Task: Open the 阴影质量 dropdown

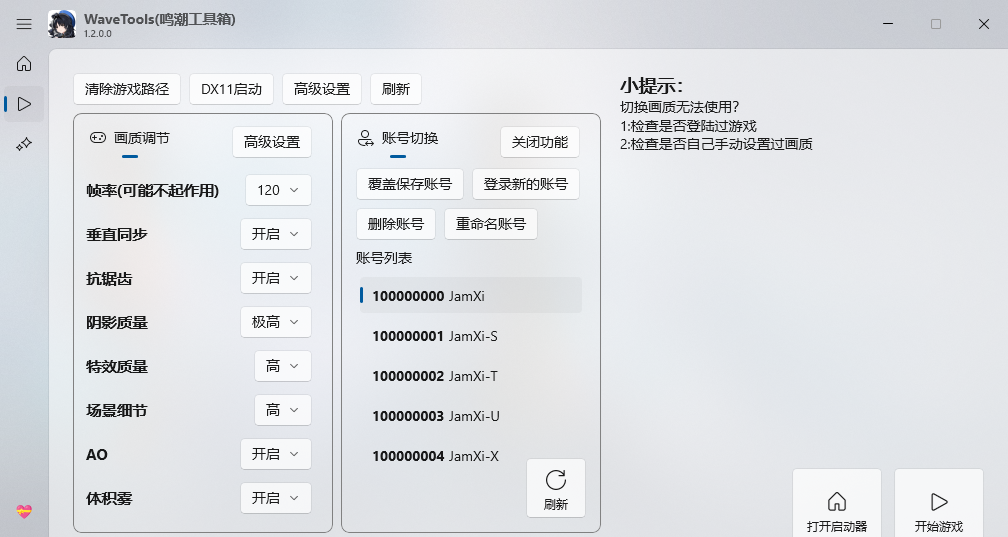Action: click(x=276, y=322)
